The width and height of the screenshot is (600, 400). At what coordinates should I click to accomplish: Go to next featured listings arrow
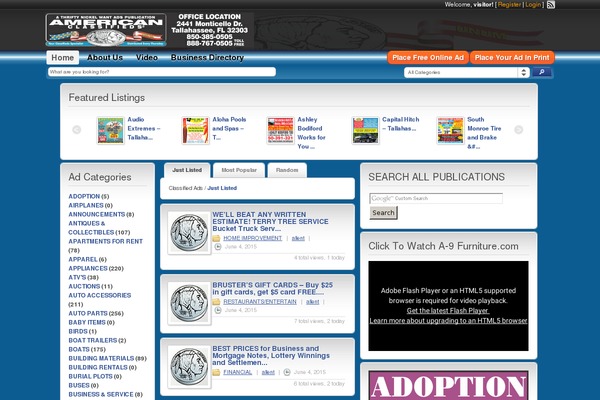[x=518, y=130]
